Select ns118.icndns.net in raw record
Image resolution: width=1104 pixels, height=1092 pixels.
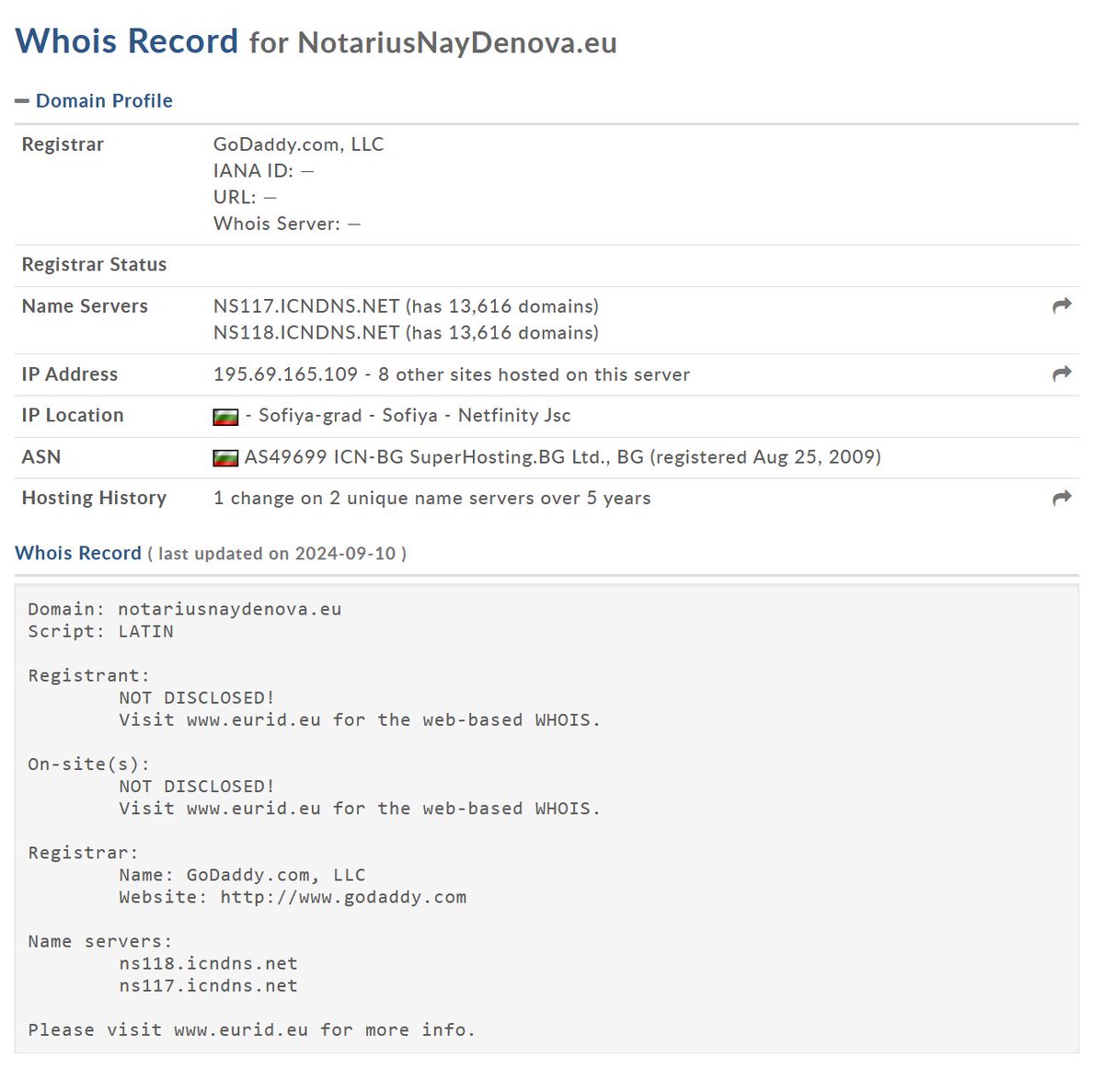pyautogui.click(x=208, y=963)
